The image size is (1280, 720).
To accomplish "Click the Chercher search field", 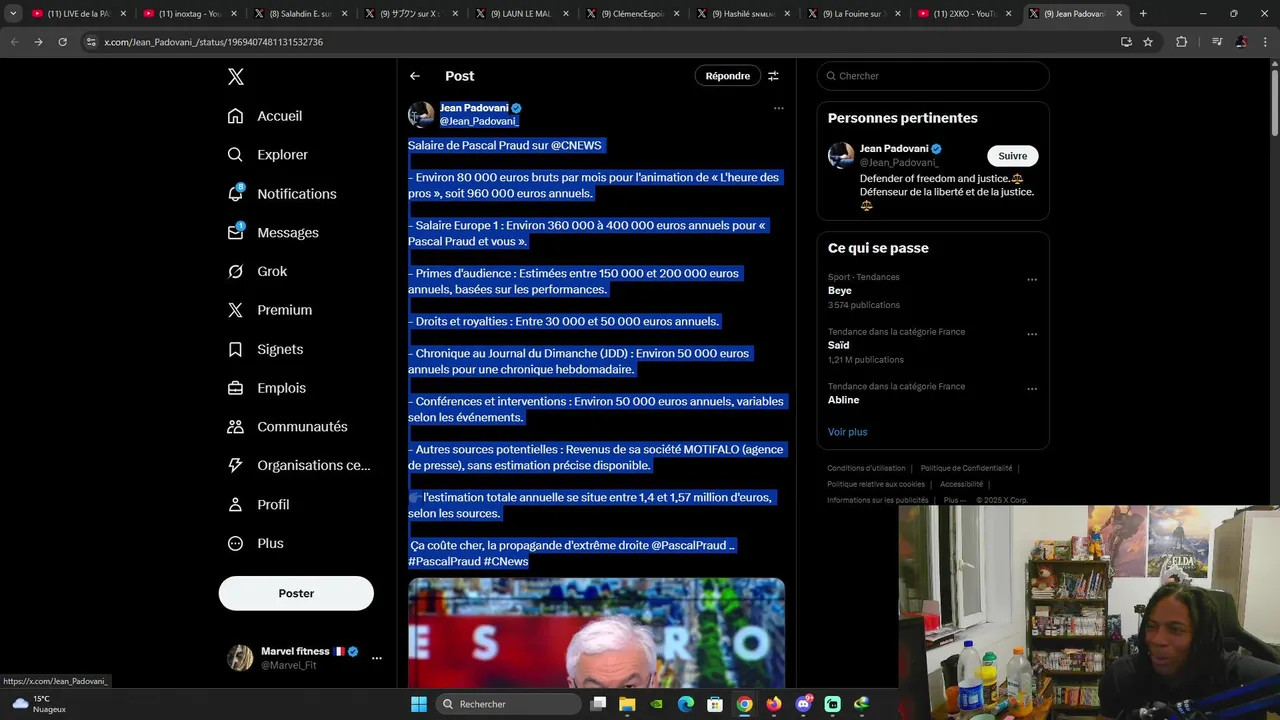I will (933, 76).
